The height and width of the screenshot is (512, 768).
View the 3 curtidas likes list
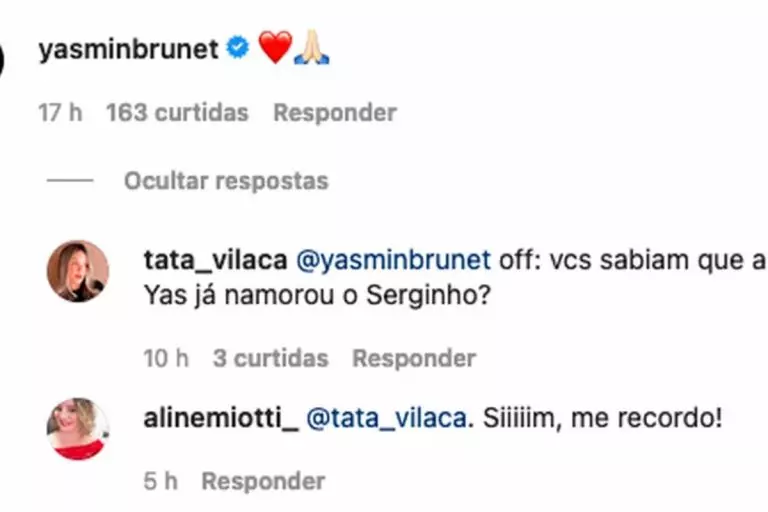pyautogui.click(x=270, y=358)
